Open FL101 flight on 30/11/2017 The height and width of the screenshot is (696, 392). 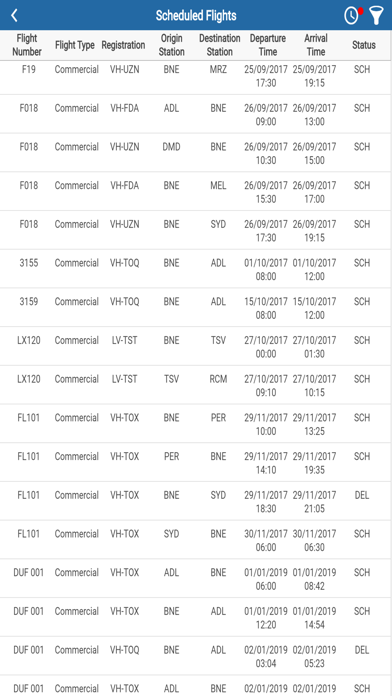(x=196, y=540)
